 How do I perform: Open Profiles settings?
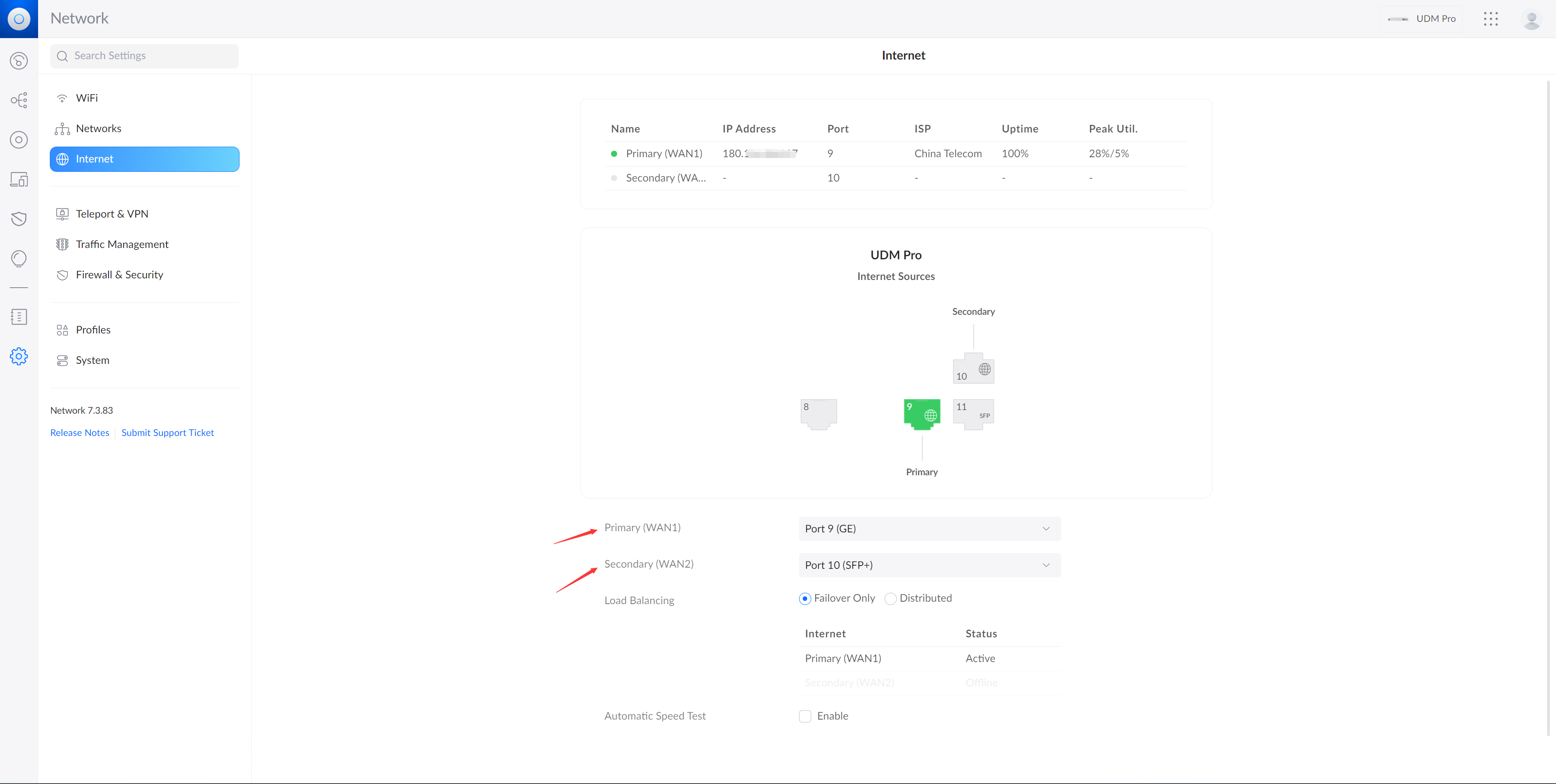click(x=144, y=330)
